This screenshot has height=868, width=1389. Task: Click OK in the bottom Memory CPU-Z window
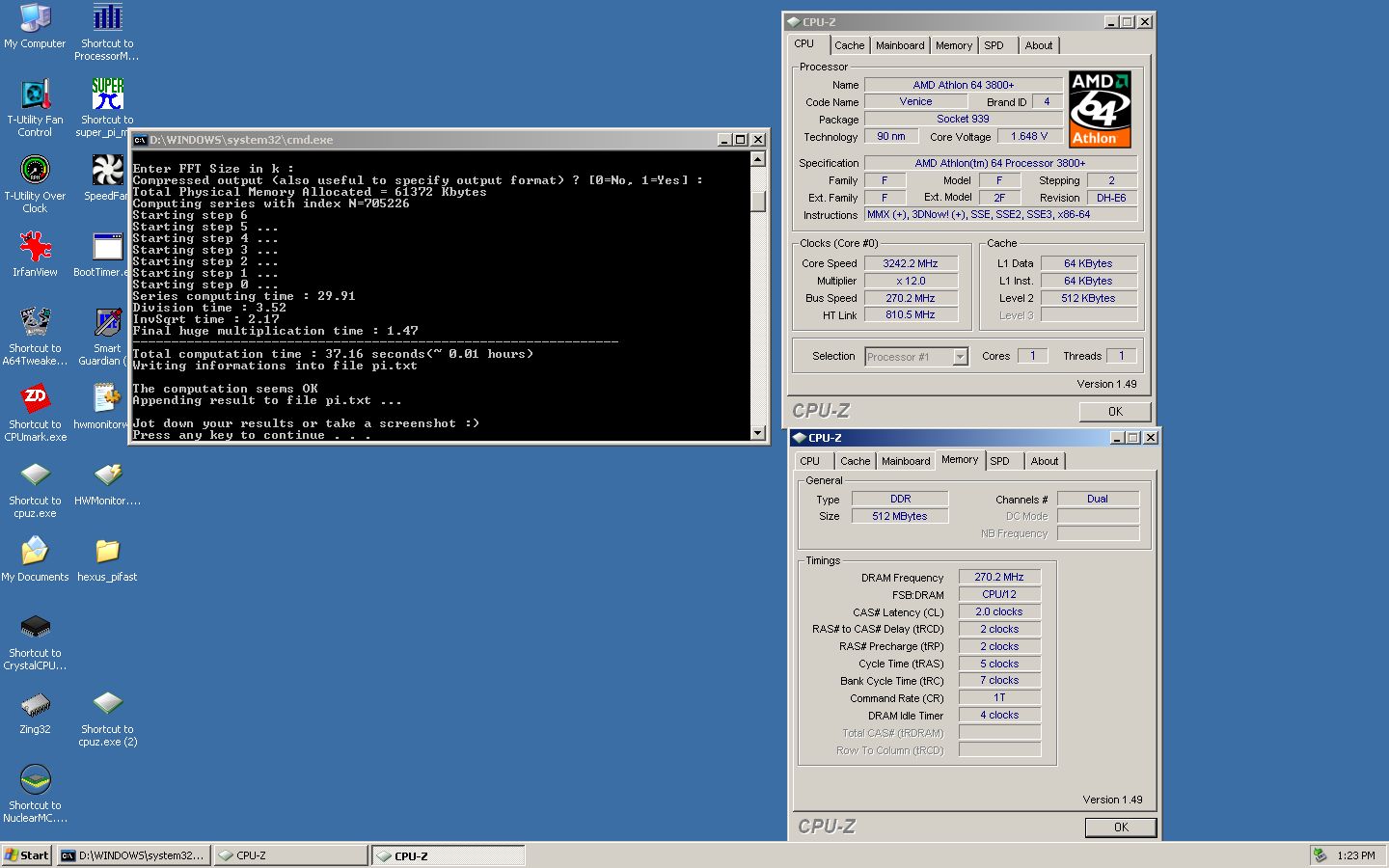[x=1121, y=827]
